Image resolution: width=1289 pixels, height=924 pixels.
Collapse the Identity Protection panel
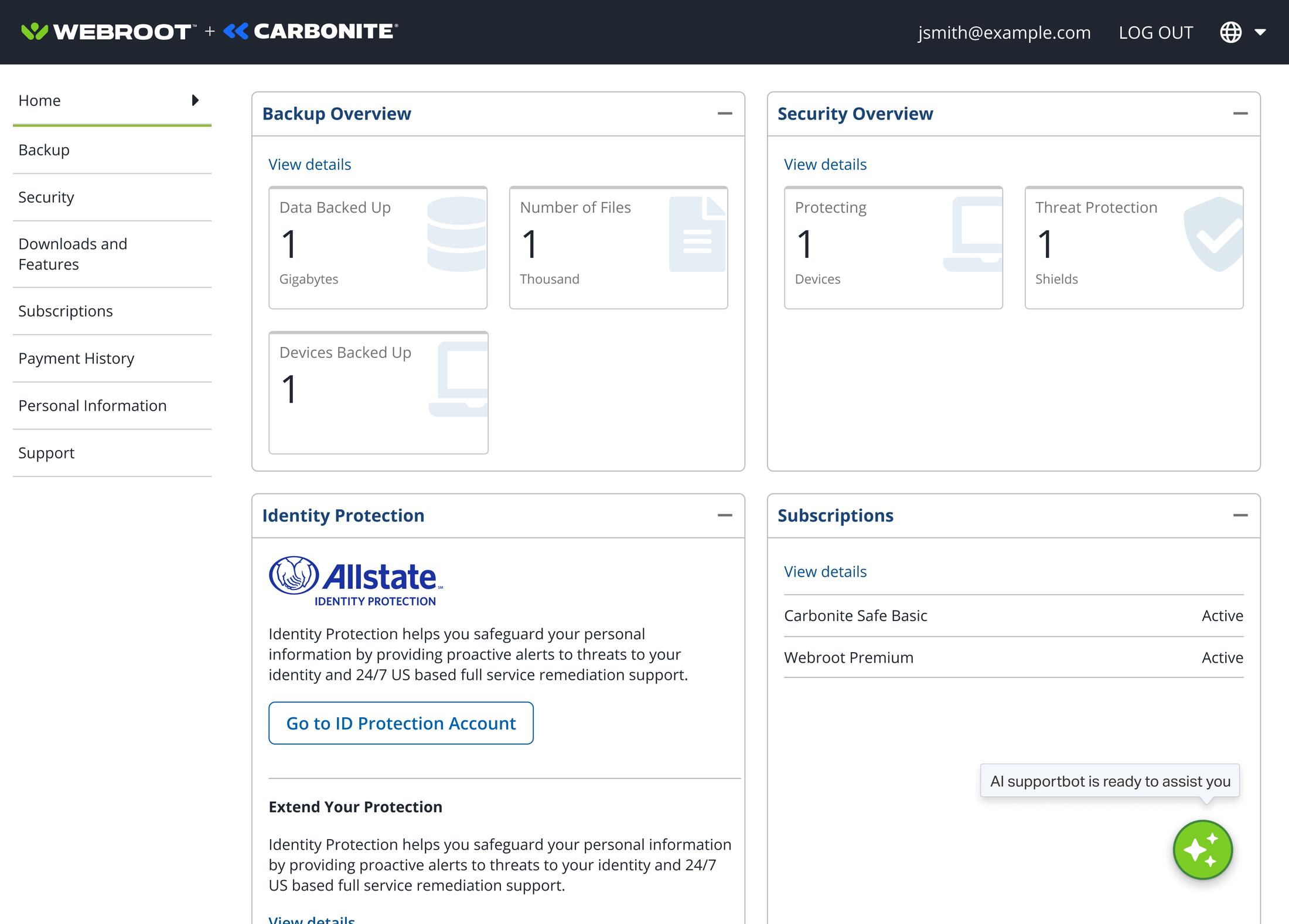click(725, 516)
